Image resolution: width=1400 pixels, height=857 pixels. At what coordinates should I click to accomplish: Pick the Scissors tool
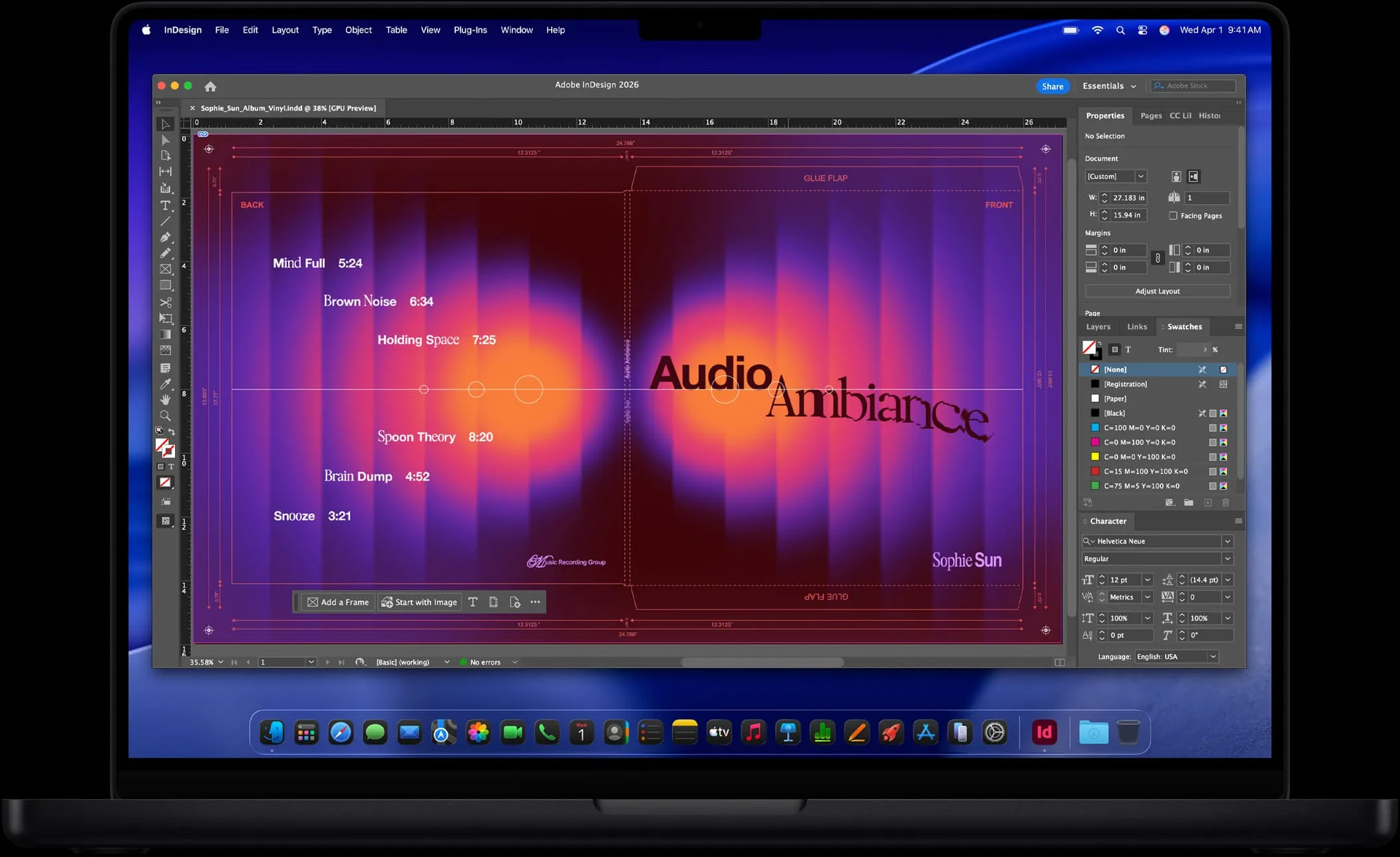point(166,302)
